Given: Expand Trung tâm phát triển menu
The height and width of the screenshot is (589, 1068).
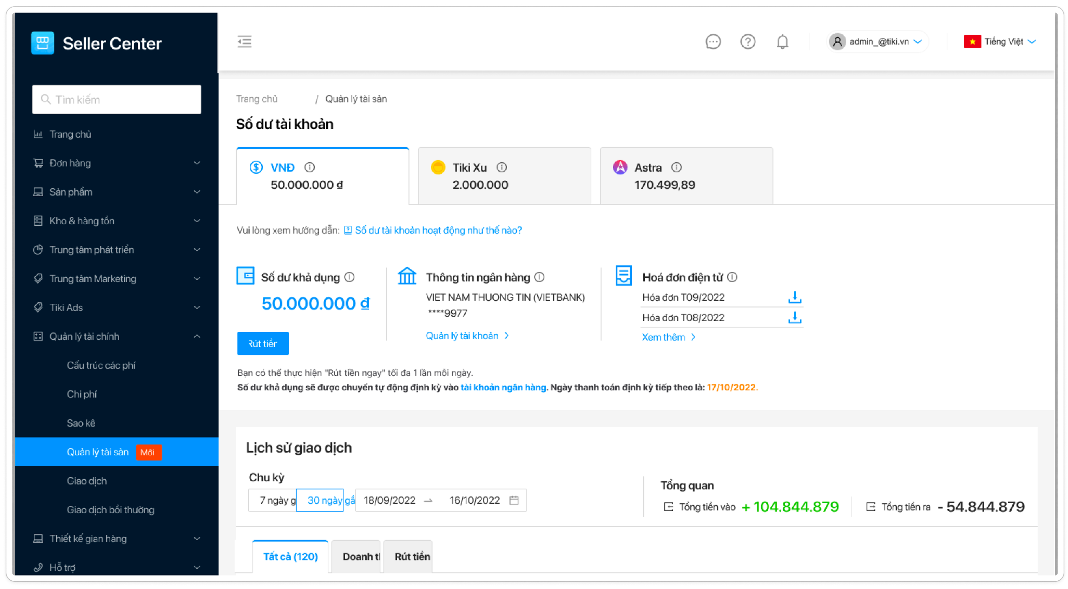Looking at the screenshot, I should pyautogui.click(x=116, y=250).
